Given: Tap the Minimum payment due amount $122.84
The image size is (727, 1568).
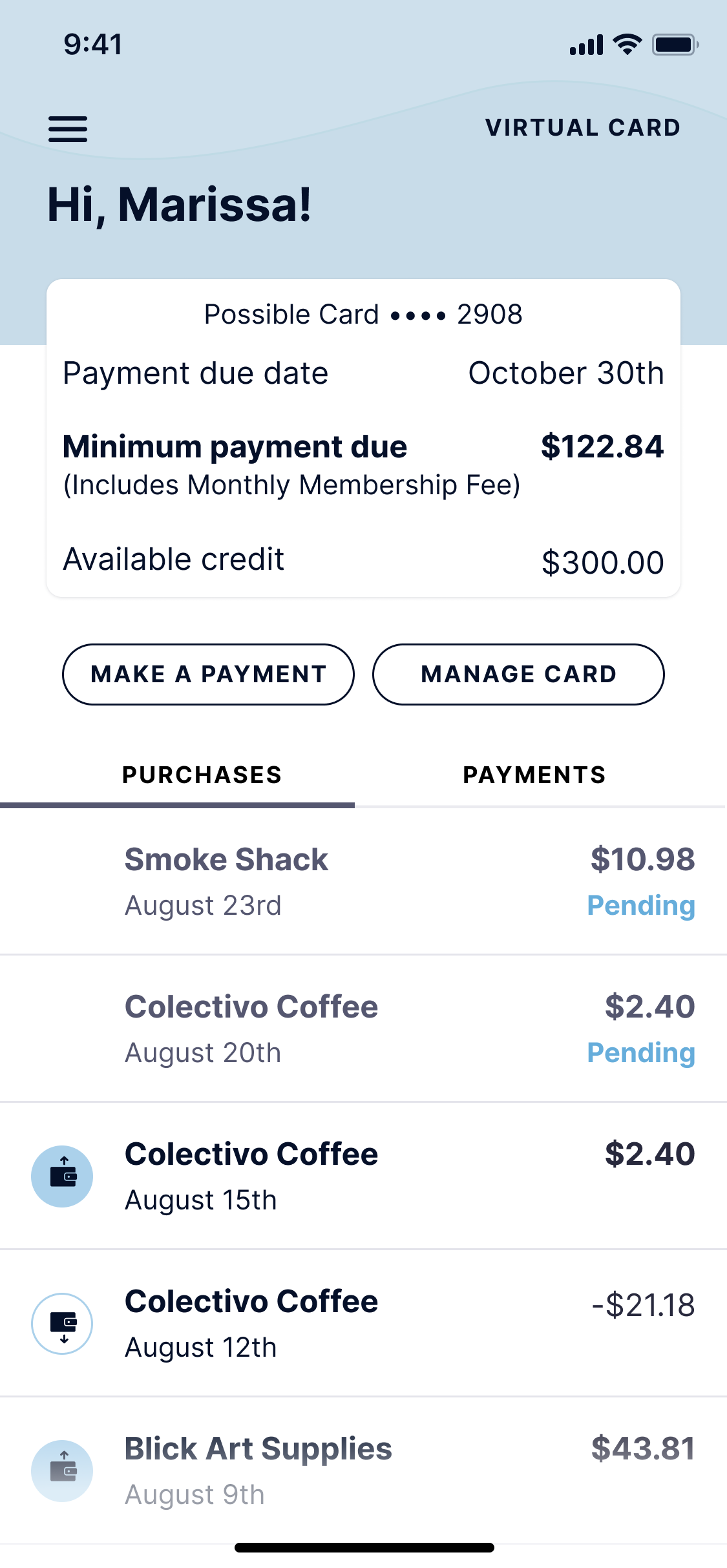Looking at the screenshot, I should coord(602,446).
